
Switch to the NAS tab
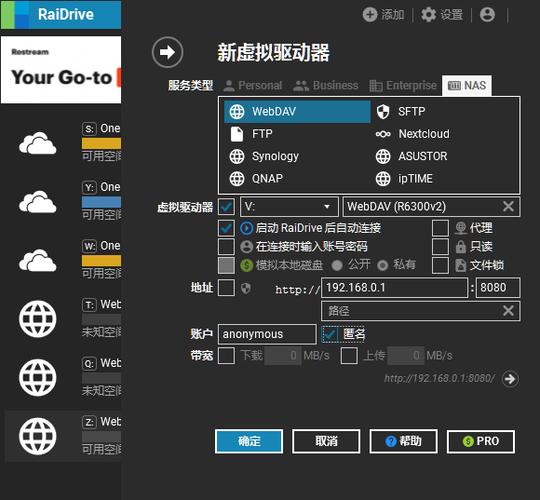[x=467, y=85]
